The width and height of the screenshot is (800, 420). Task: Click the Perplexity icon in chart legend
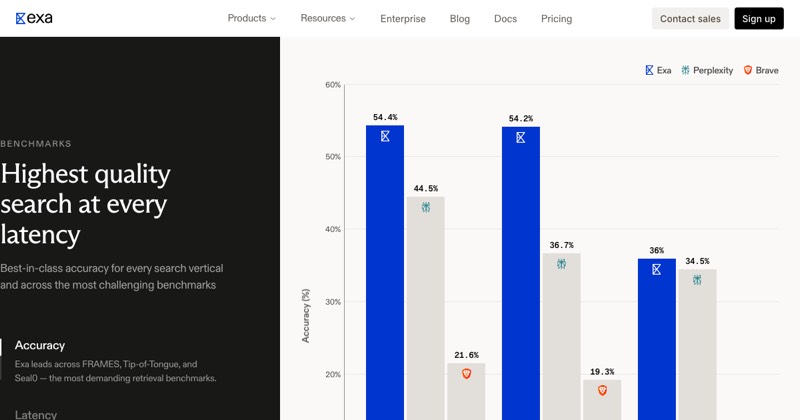(x=685, y=70)
